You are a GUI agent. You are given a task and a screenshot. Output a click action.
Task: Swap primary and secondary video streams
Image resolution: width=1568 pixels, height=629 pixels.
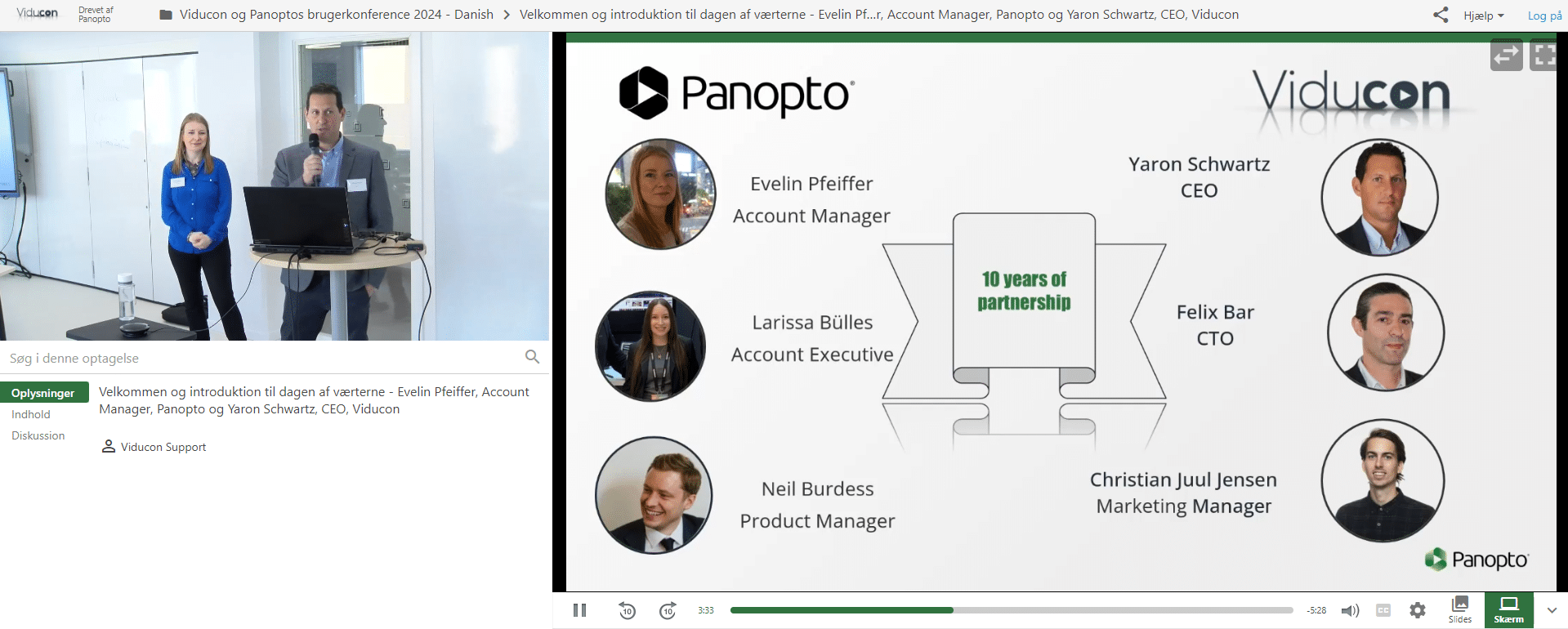click(x=1506, y=55)
